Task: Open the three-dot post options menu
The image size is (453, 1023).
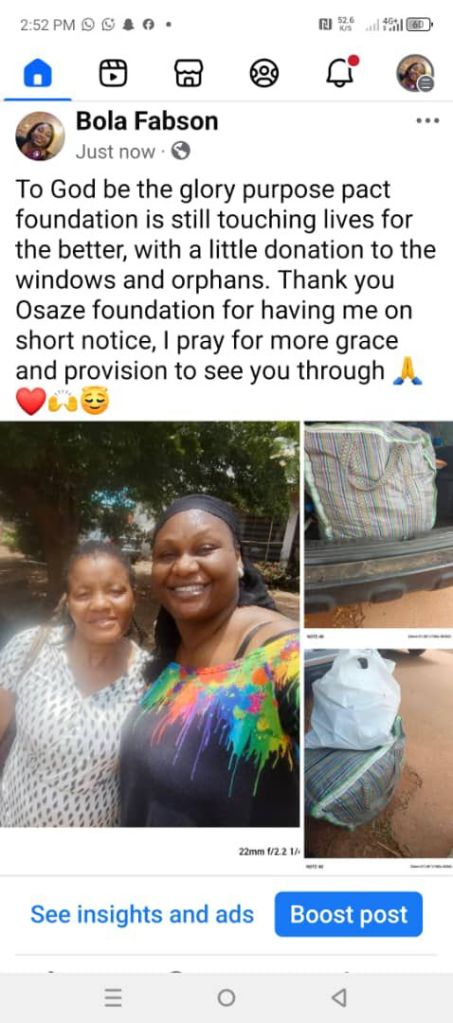Action: 428,121
